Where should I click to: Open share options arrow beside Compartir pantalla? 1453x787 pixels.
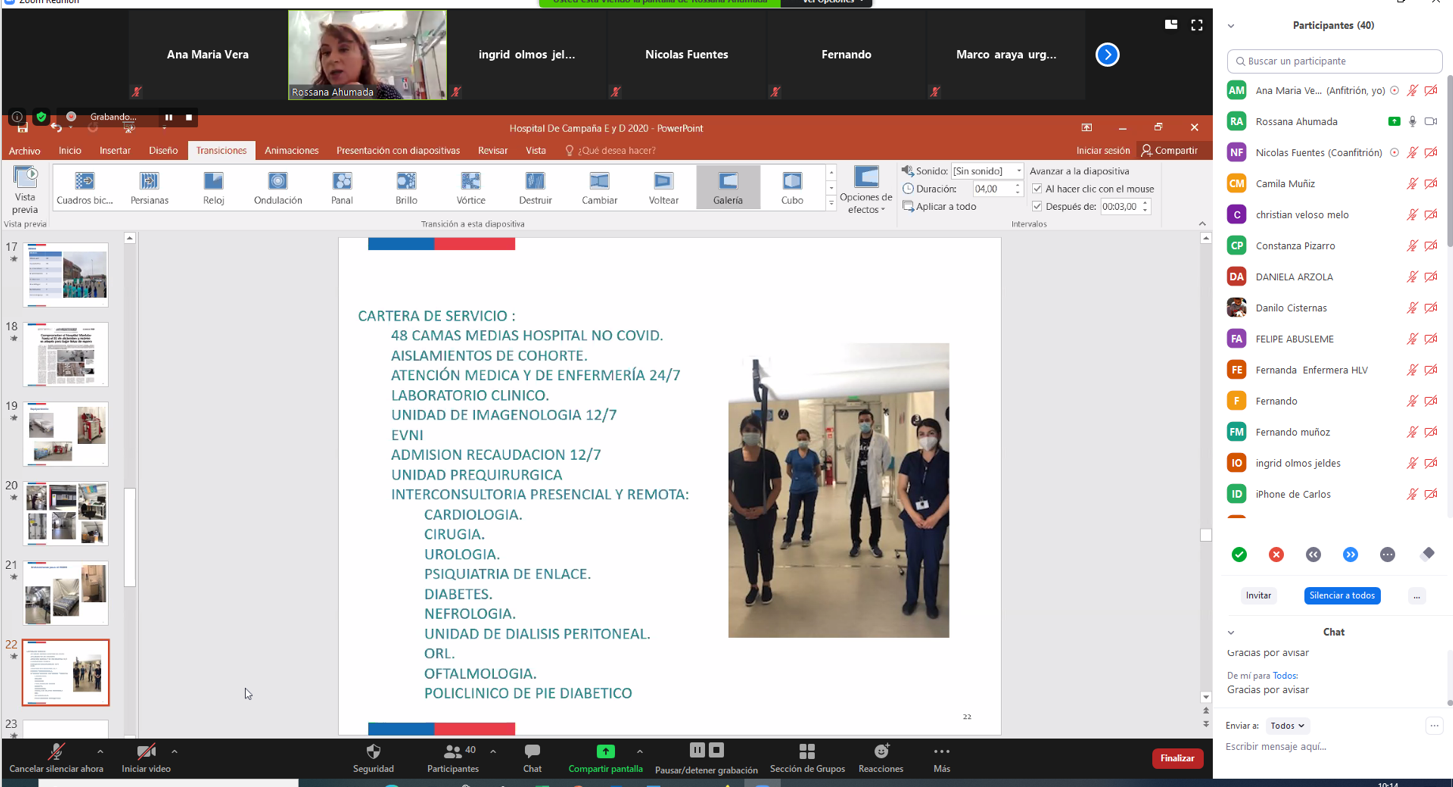(640, 751)
